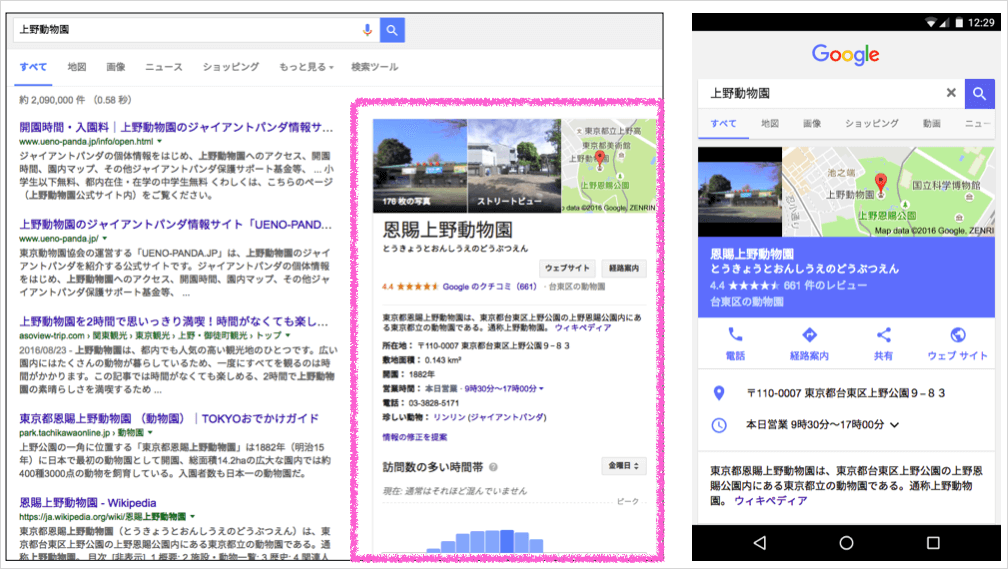Tap the mobile 地図 tab
The width and height of the screenshot is (1008, 569).
point(770,123)
